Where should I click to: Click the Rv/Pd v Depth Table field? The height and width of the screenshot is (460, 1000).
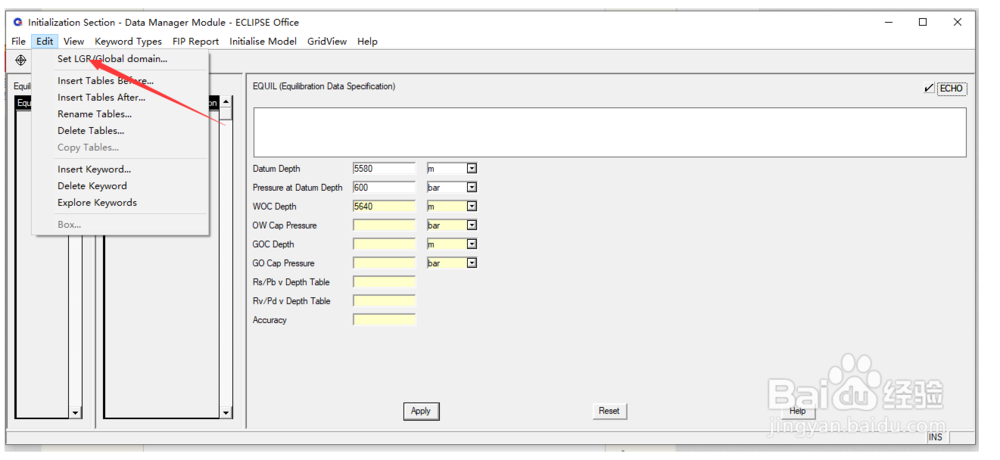tap(384, 301)
